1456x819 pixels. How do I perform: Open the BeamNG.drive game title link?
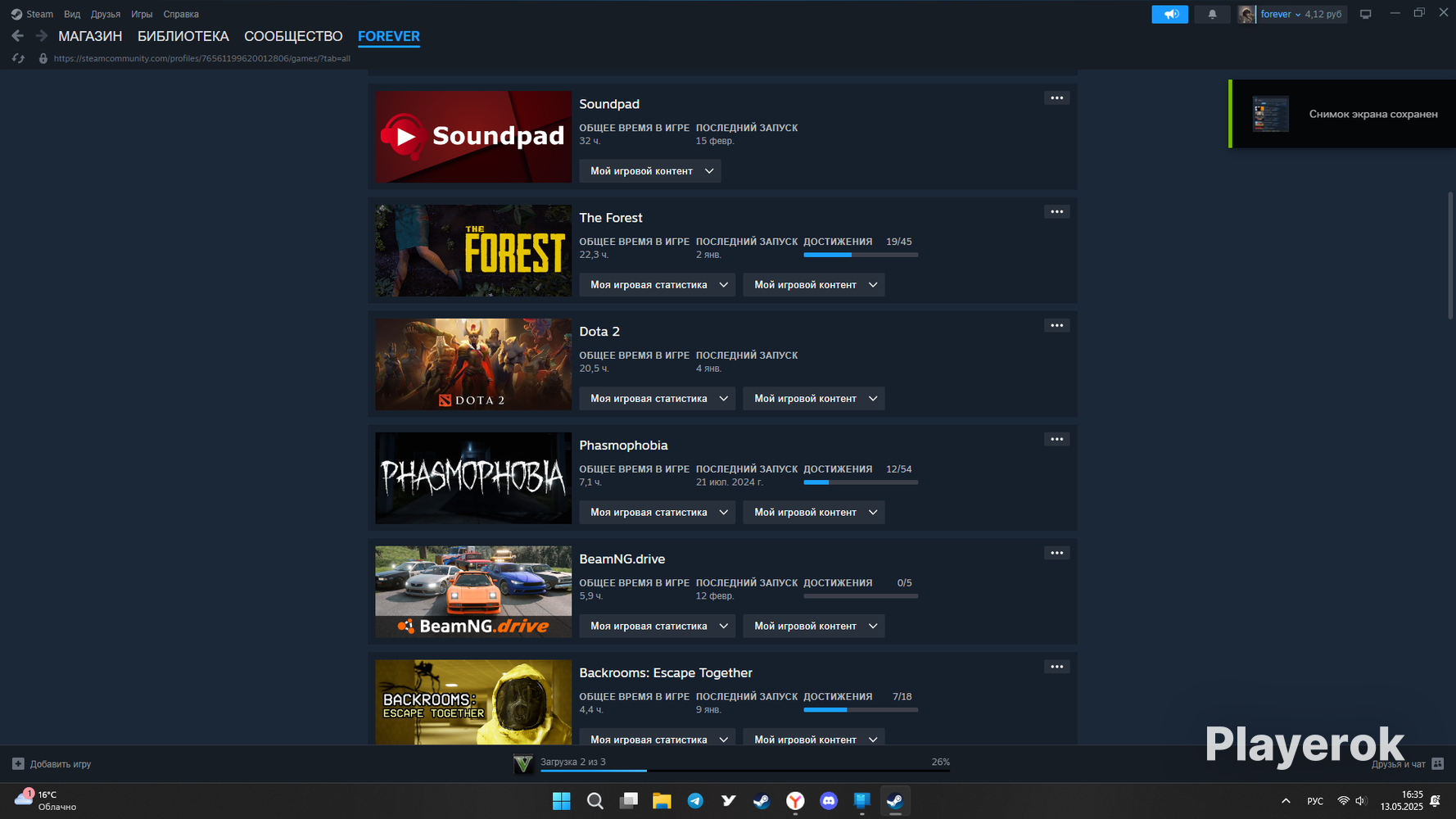pyautogui.click(x=622, y=559)
